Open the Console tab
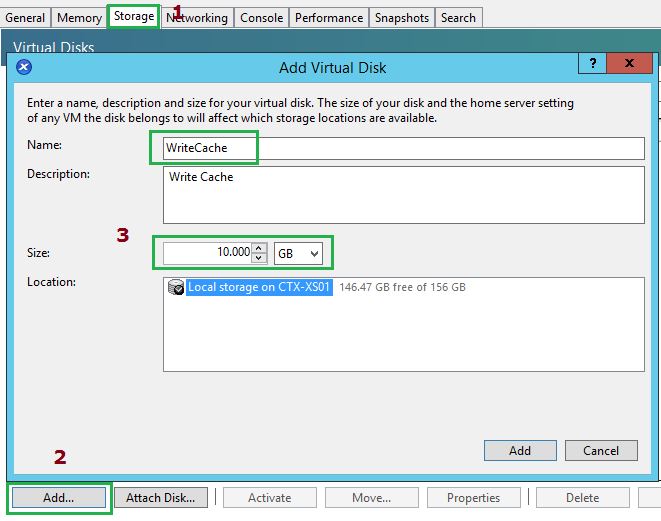 coord(261,18)
